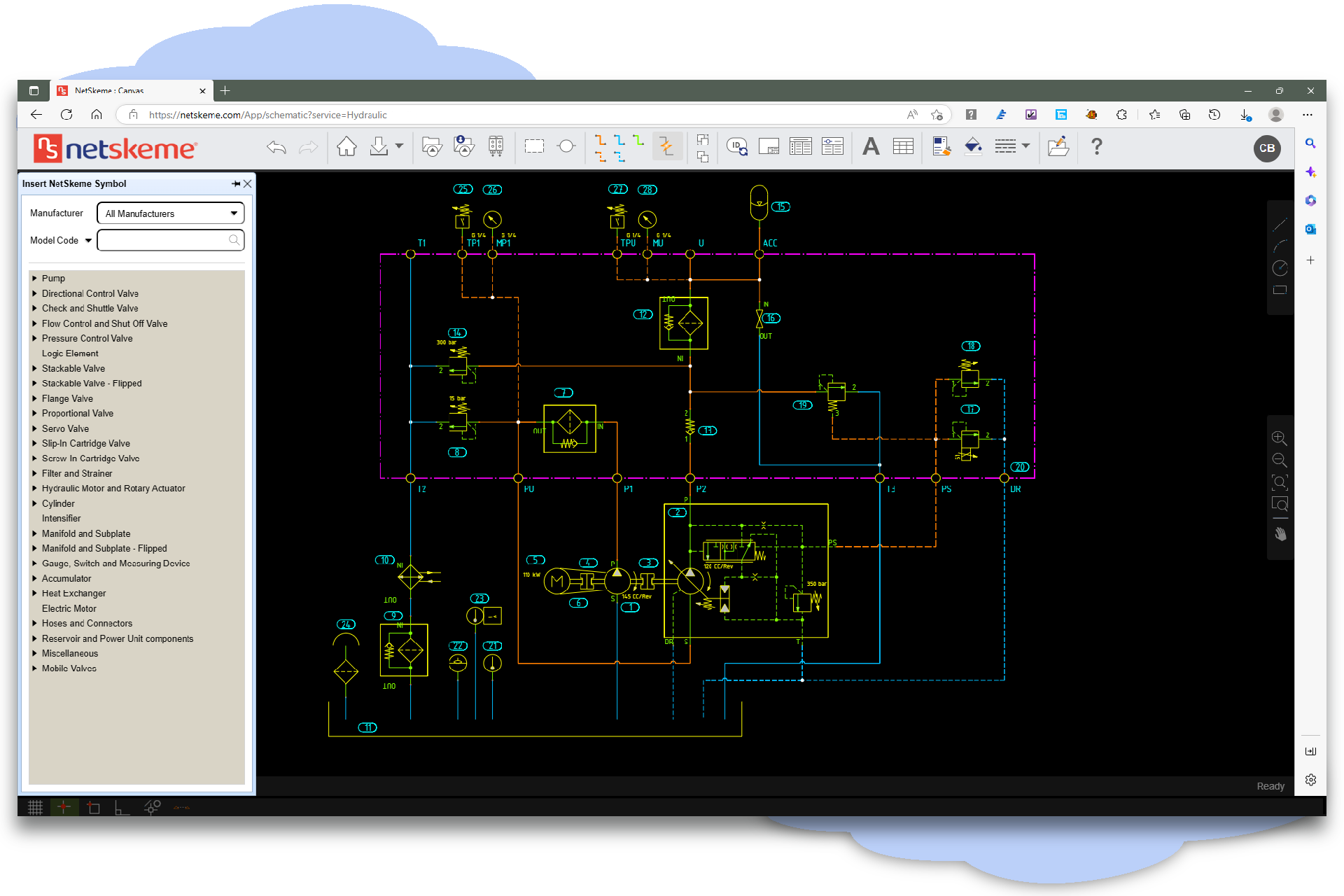This screenshot has height=896, width=1344.
Task: Pin the Insert NetSkeme Symbol panel
Action: [x=236, y=183]
